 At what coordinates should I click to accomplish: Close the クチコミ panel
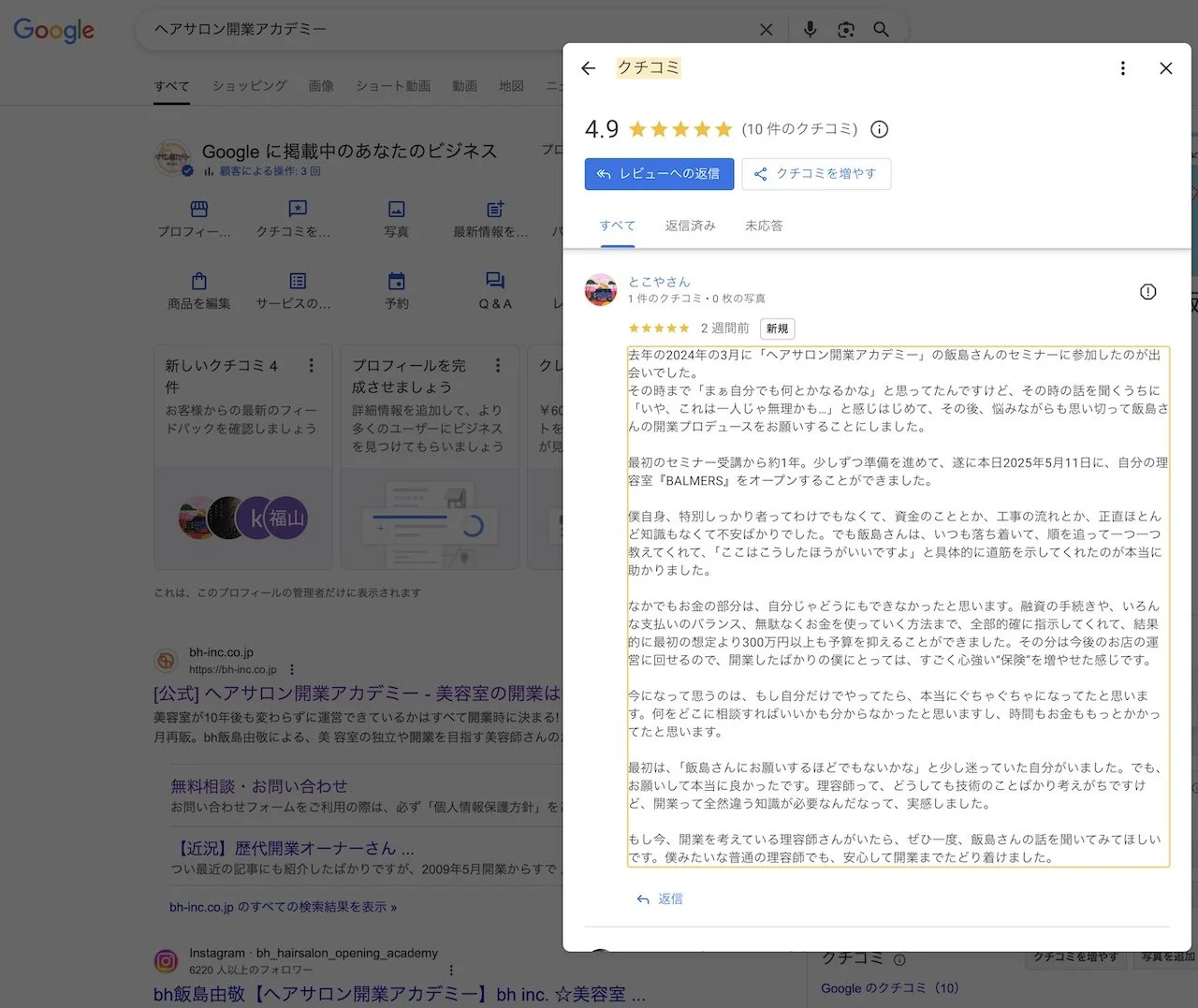(x=1166, y=68)
